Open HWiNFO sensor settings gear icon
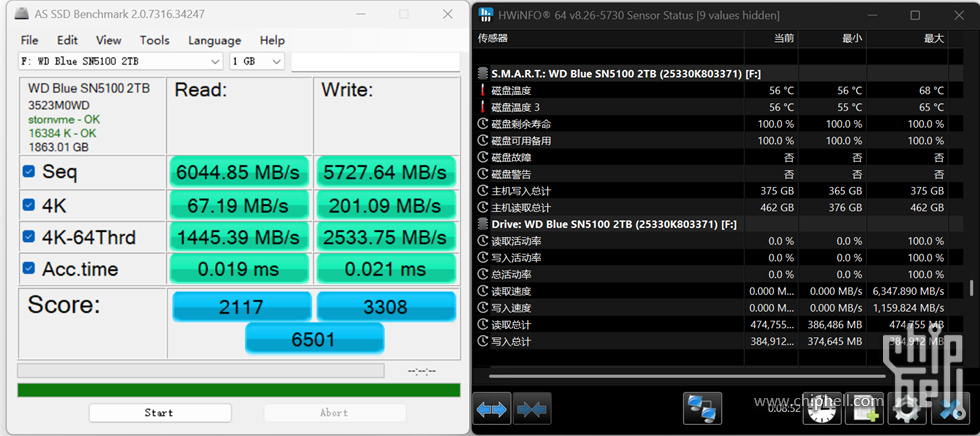980x436 pixels. 906,408
